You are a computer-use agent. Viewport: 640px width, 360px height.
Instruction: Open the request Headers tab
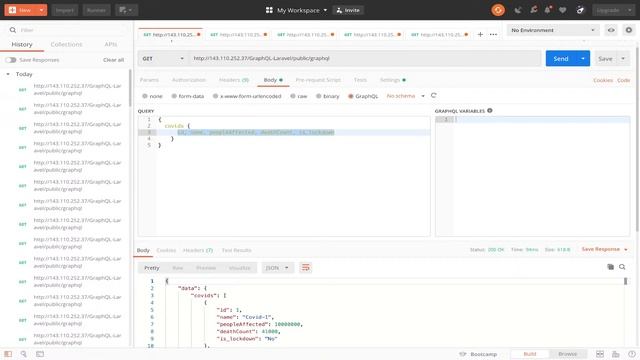pos(234,80)
